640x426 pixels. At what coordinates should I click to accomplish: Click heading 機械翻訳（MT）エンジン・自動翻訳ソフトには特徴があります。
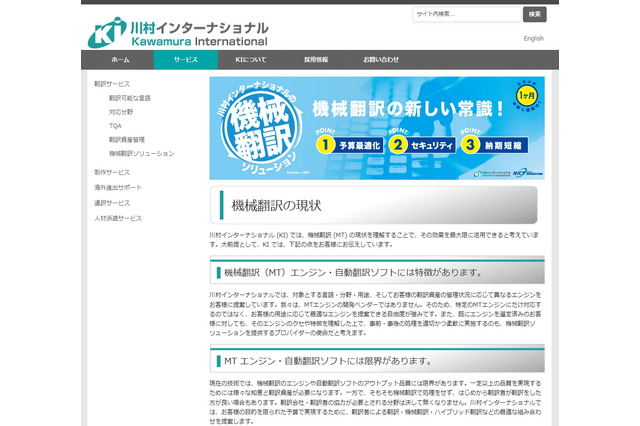pyautogui.click(x=353, y=272)
